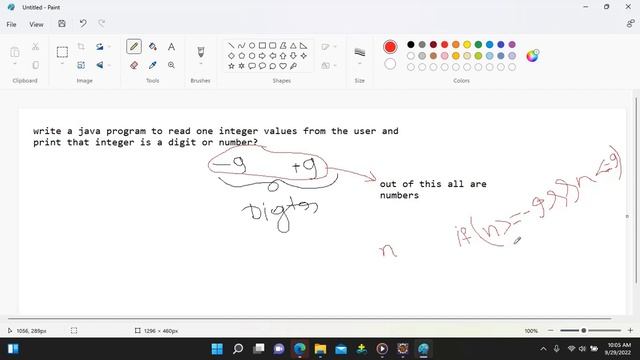Click the Share icon at top right
Image resolution: width=640 pixels, height=360 pixels.
[x=630, y=24]
